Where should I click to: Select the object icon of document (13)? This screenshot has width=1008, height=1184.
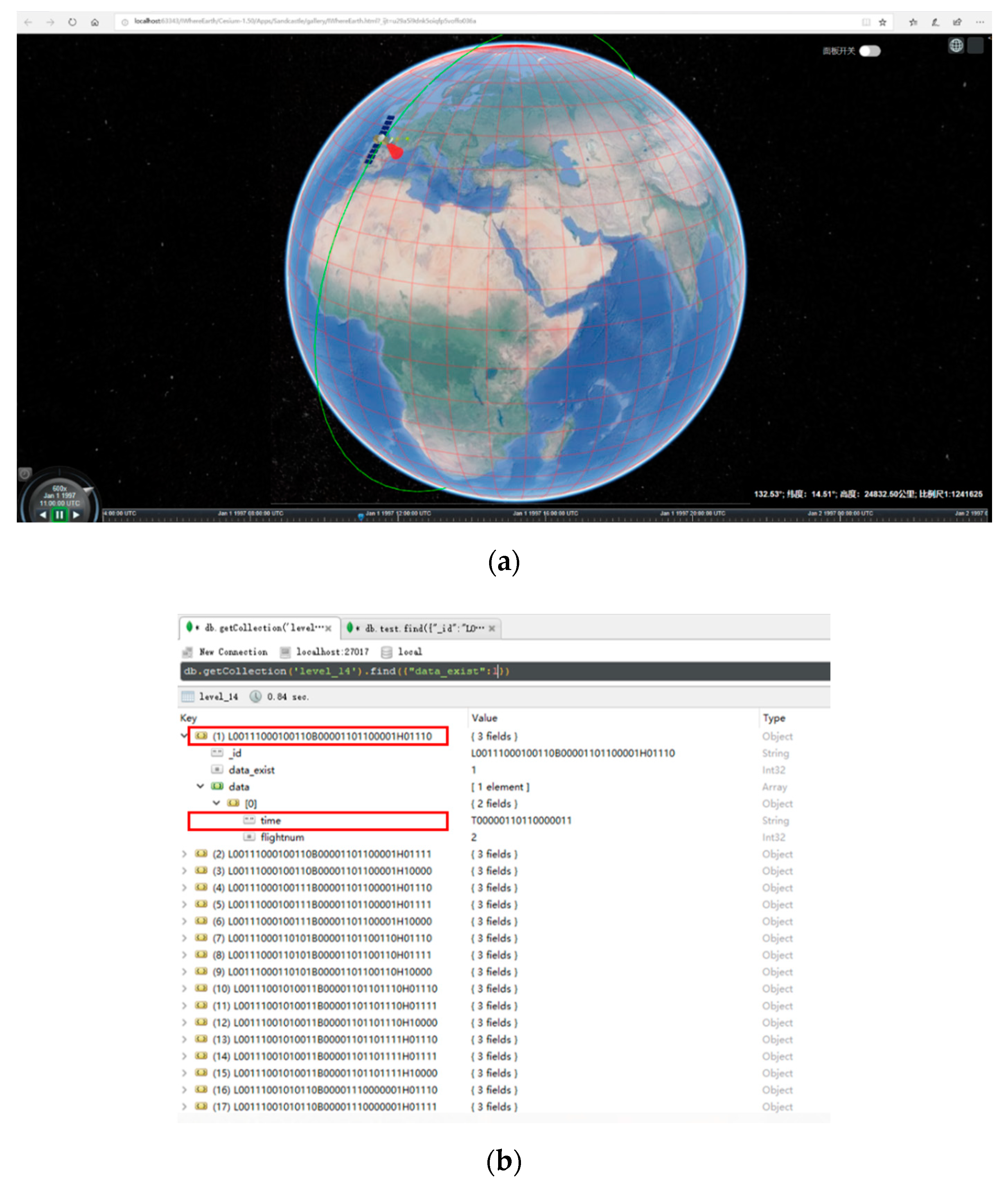[x=201, y=1039]
